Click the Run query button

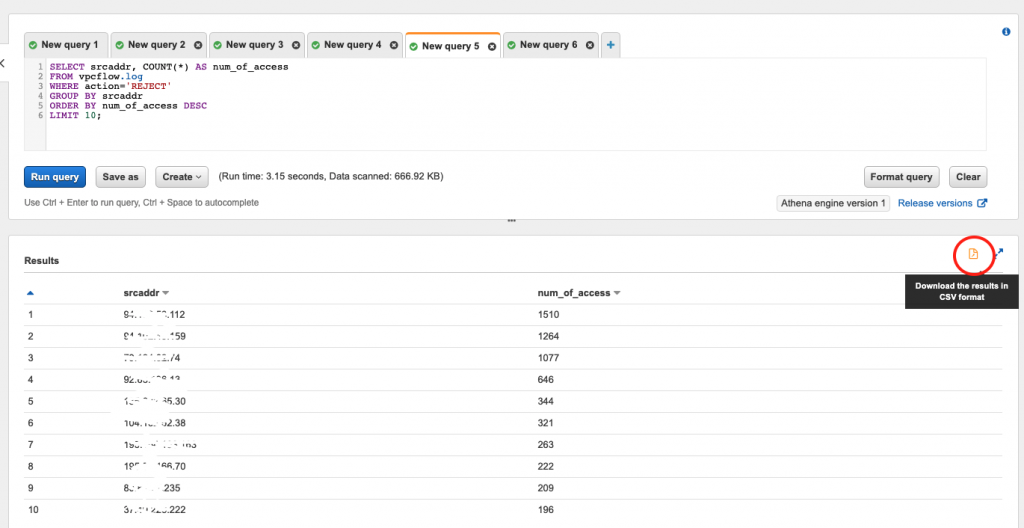[x=55, y=177]
